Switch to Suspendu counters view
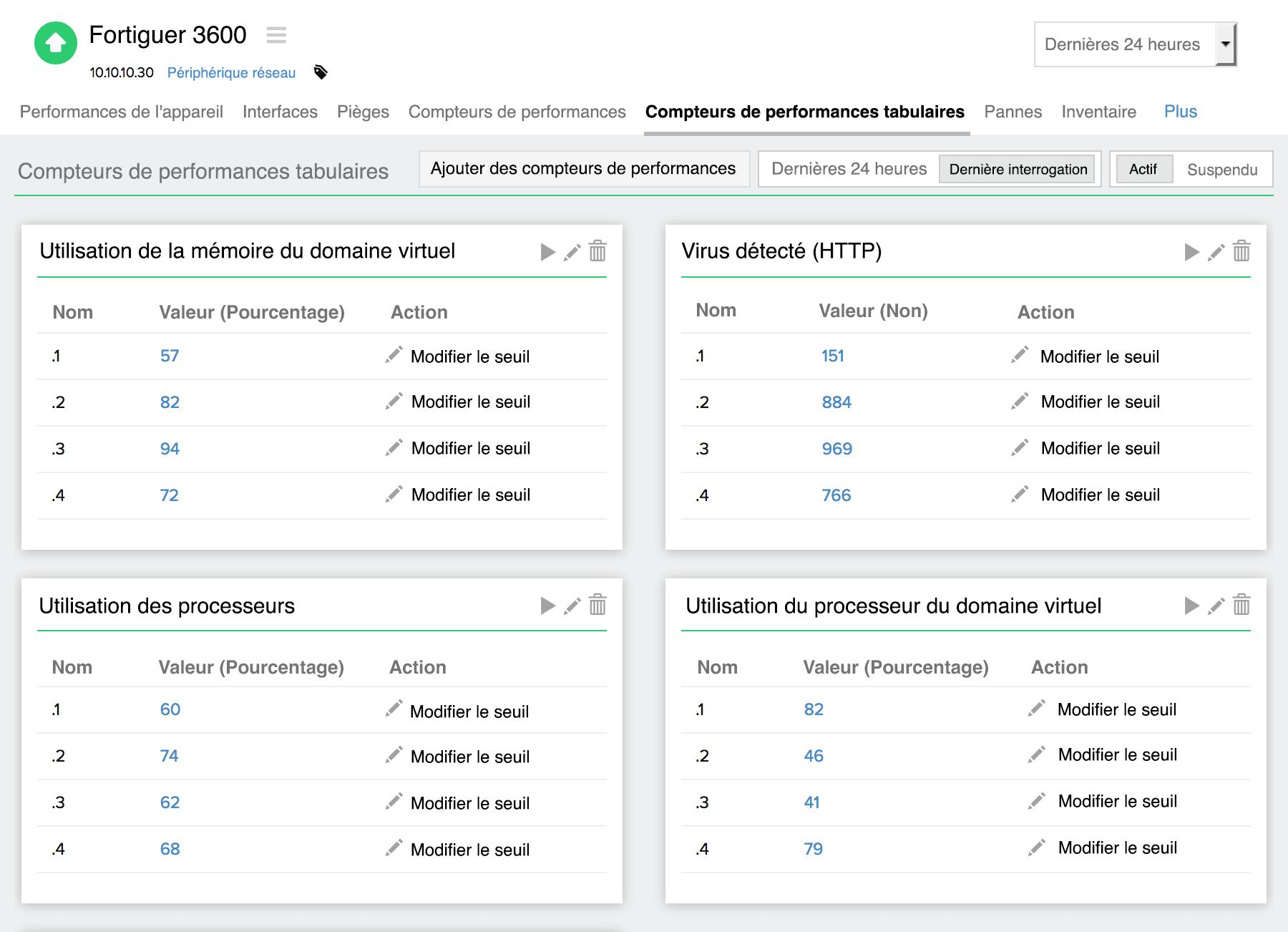 click(x=1222, y=169)
